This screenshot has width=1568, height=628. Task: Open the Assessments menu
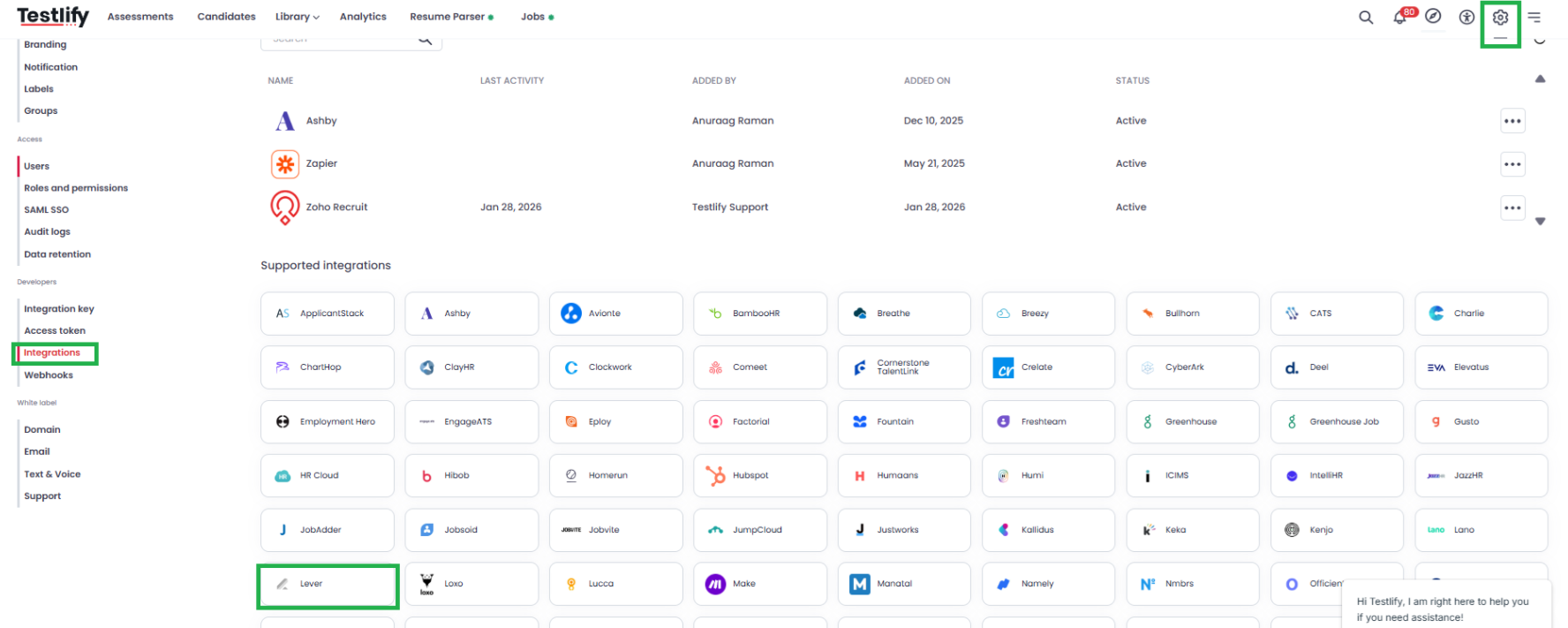coord(140,17)
